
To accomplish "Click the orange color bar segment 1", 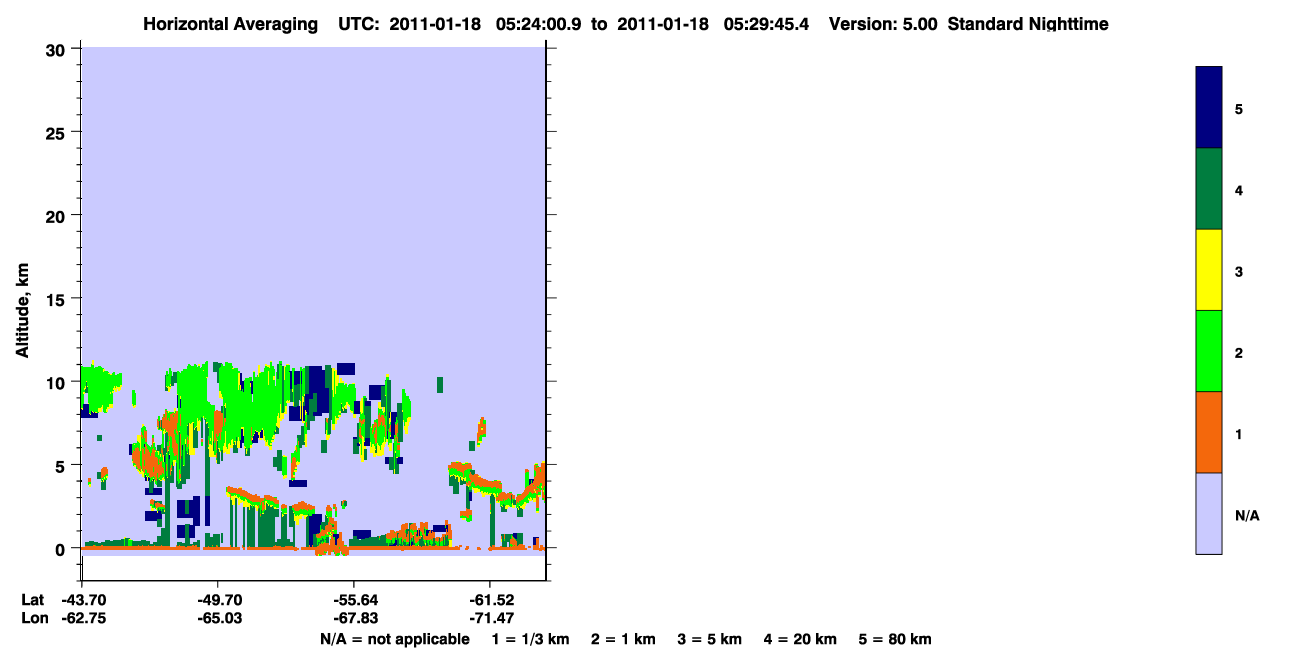I will click(1209, 432).
